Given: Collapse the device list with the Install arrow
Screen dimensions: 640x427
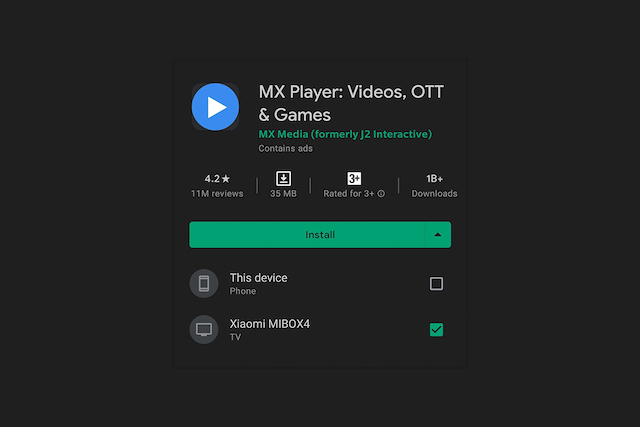Looking at the screenshot, I should point(438,235).
